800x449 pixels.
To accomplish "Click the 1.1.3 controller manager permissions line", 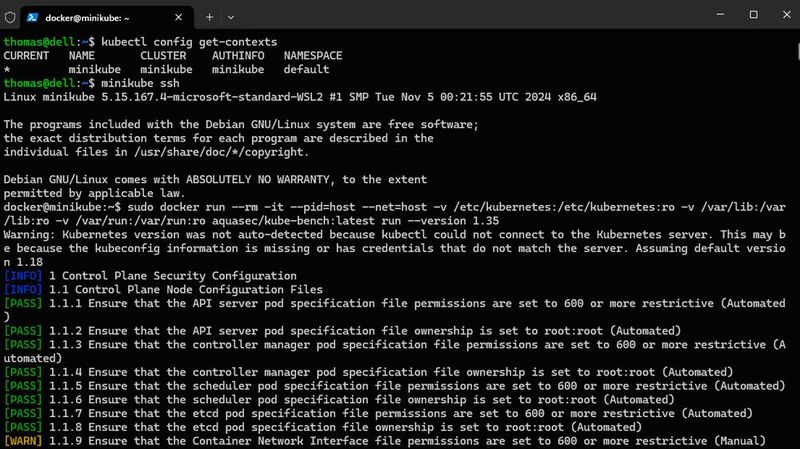I will [394, 352].
